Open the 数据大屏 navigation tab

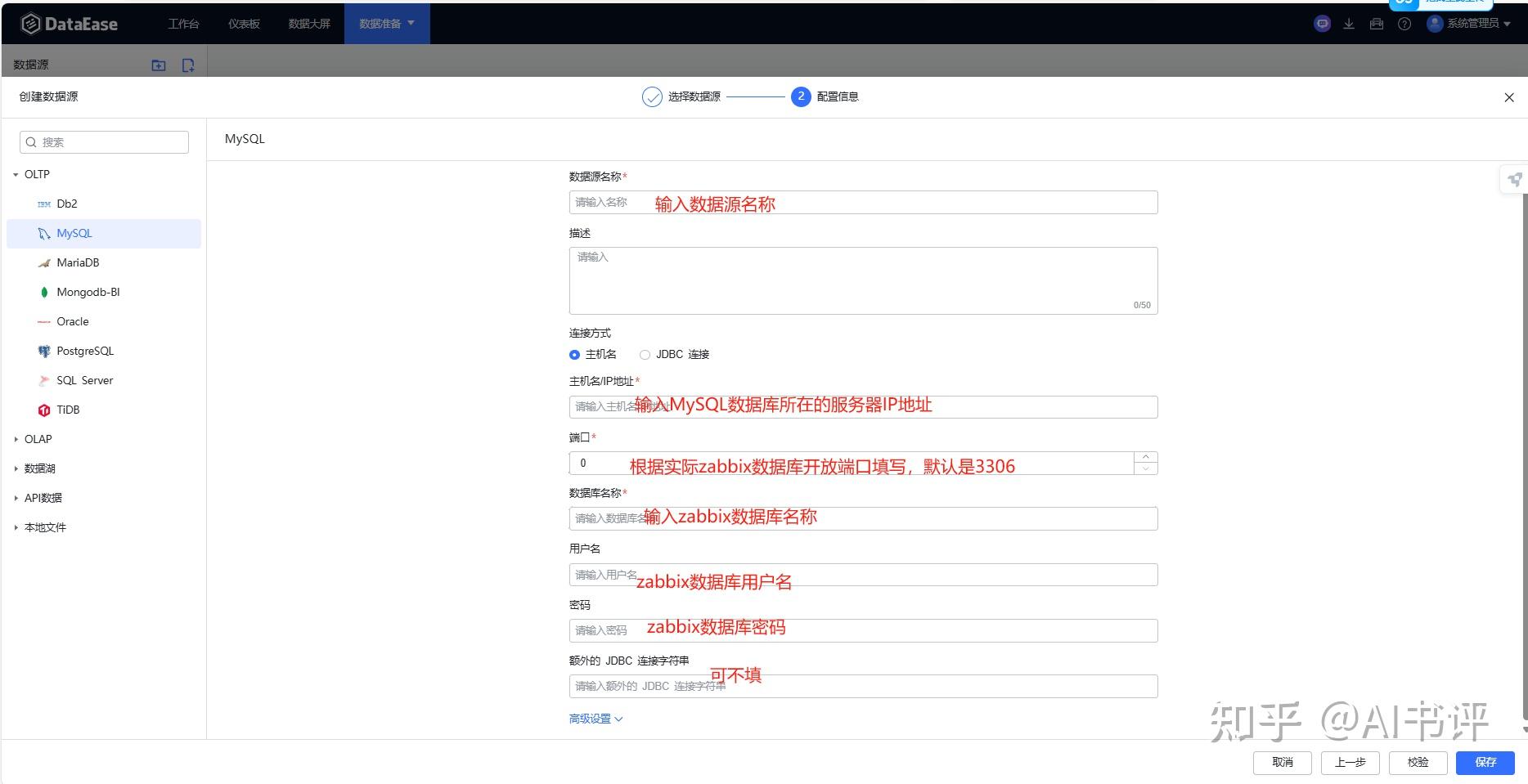(309, 23)
